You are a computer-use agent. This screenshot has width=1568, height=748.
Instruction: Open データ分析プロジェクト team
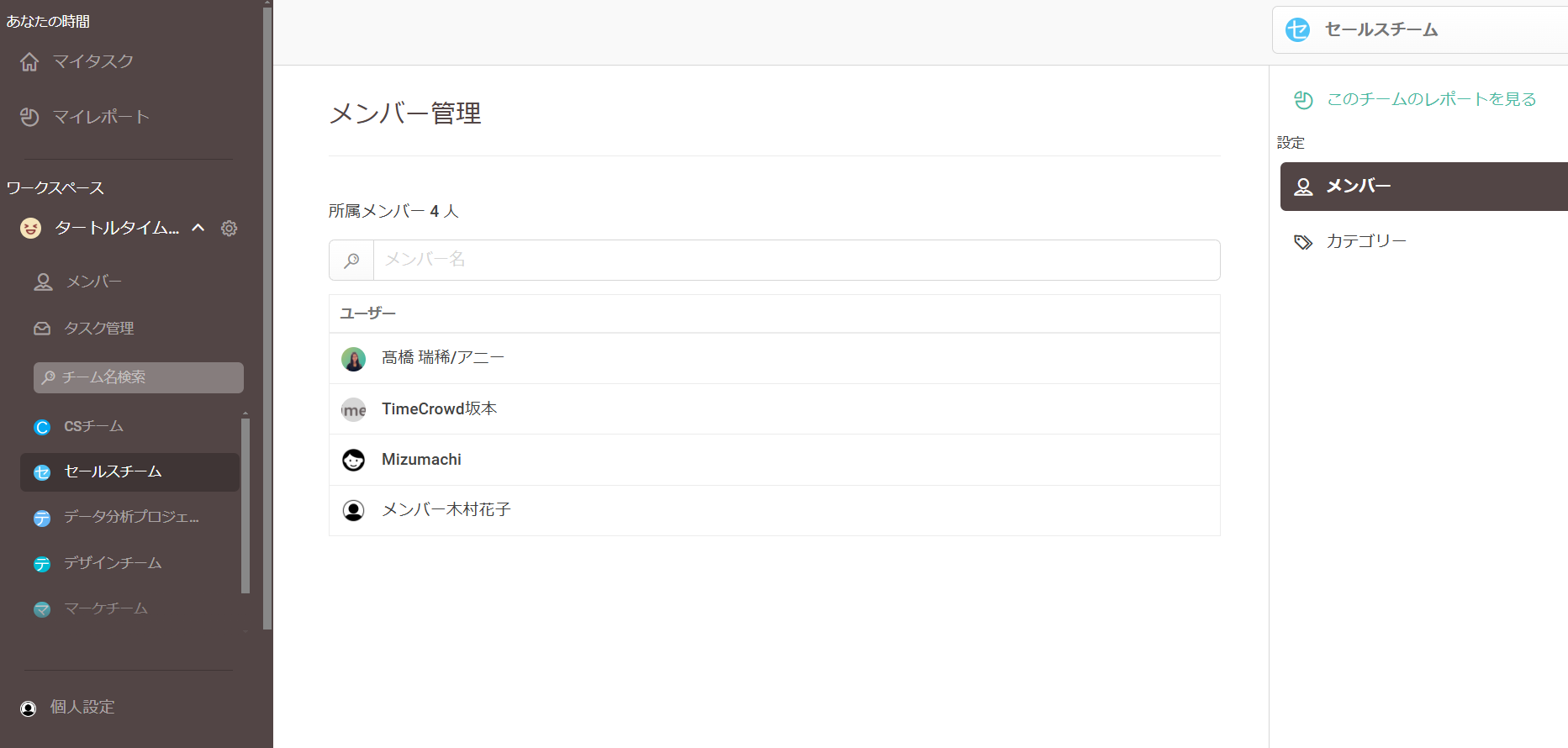click(x=130, y=518)
